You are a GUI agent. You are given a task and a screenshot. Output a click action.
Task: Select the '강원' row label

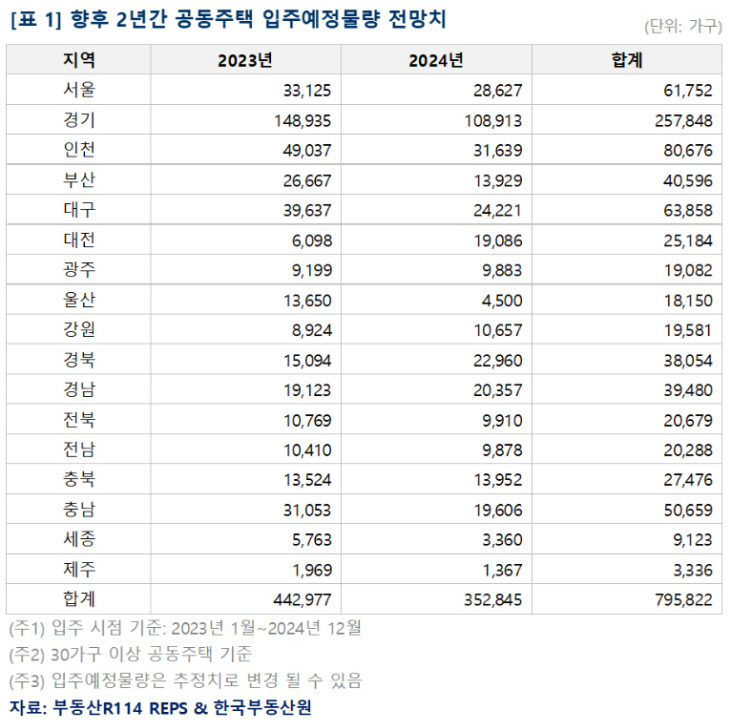79,330
